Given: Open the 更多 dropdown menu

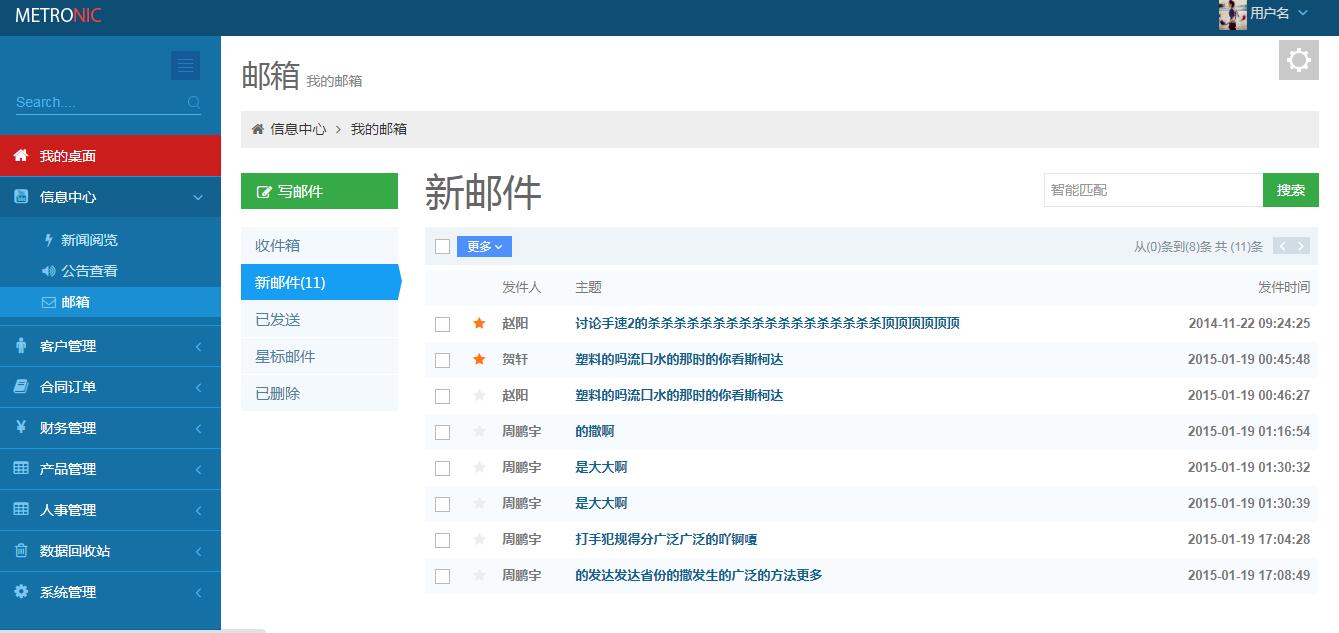Looking at the screenshot, I should (484, 246).
